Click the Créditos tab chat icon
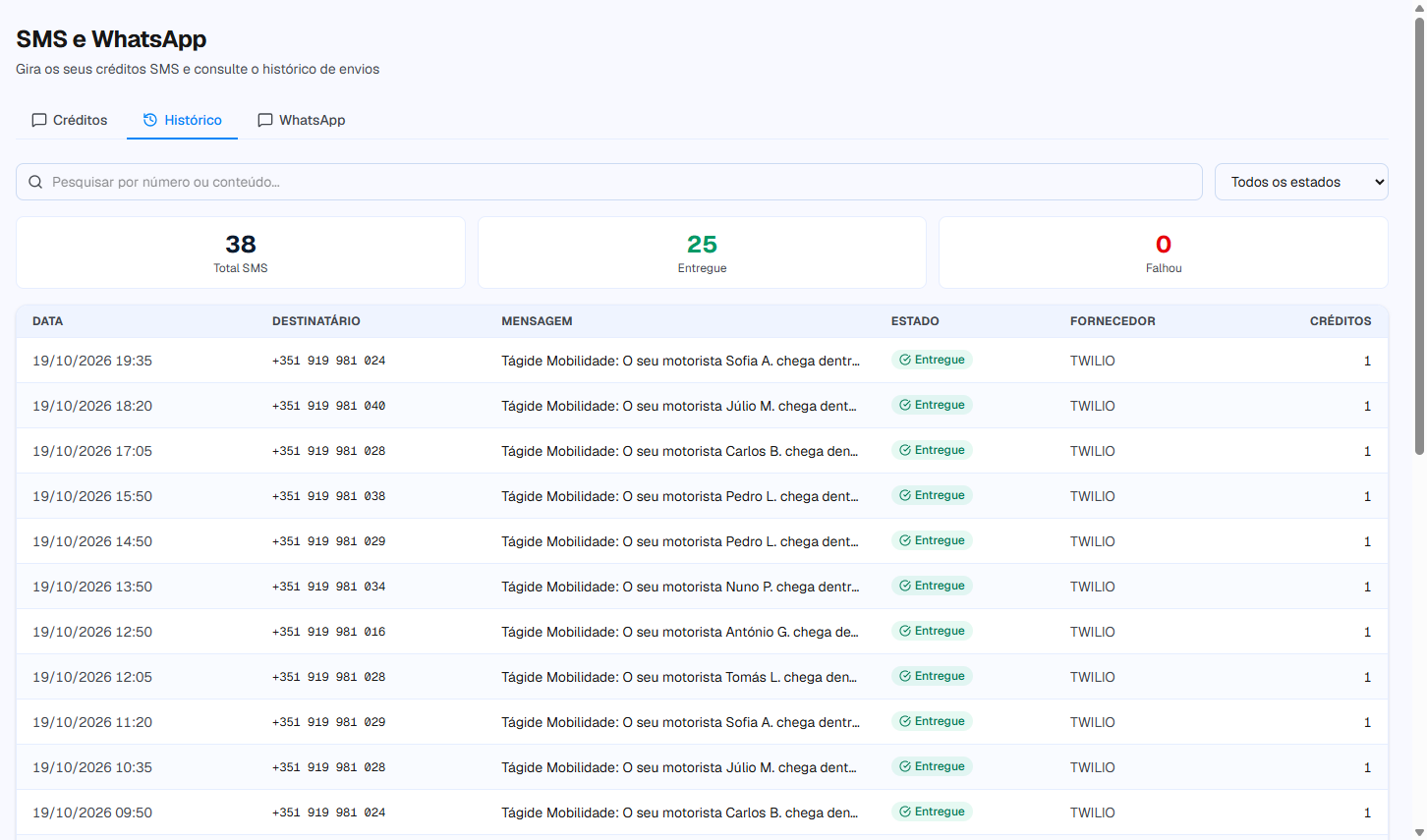Screen dimensions: 1427x840 click(x=39, y=120)
